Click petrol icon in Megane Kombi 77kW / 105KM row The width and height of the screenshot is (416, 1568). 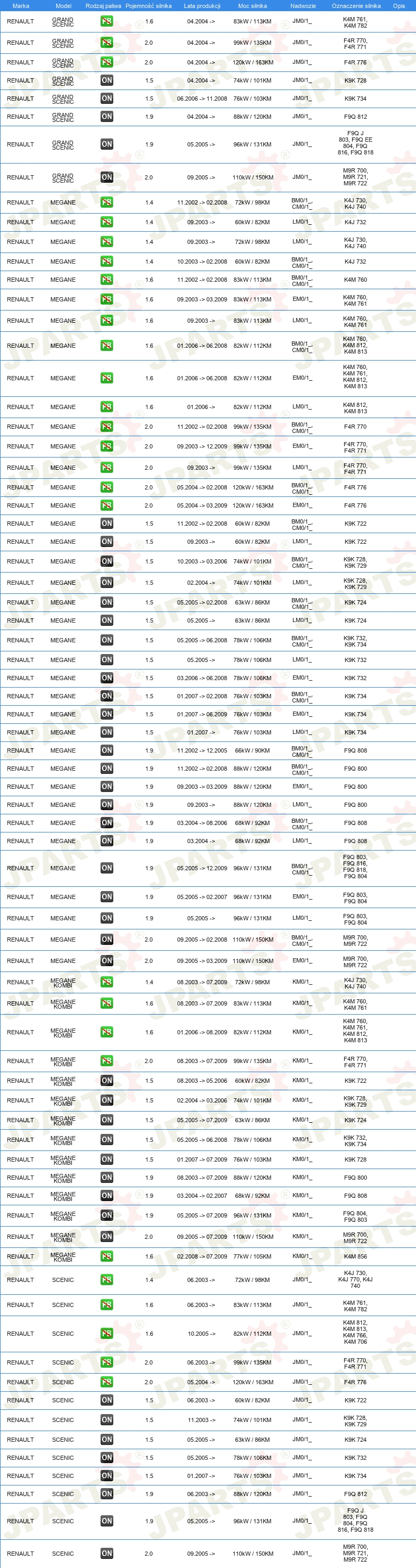106,1256
